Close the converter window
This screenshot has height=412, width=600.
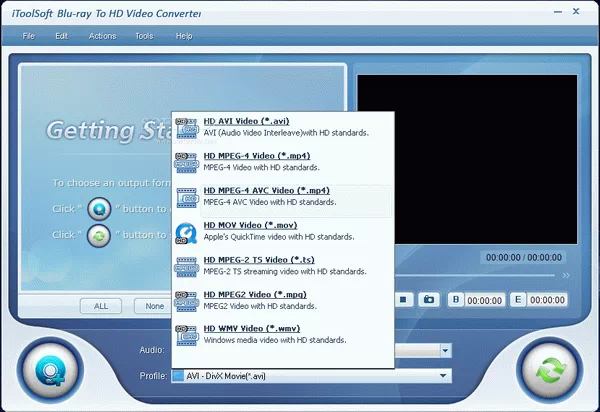pyautogui.click(x=576, y=11)
